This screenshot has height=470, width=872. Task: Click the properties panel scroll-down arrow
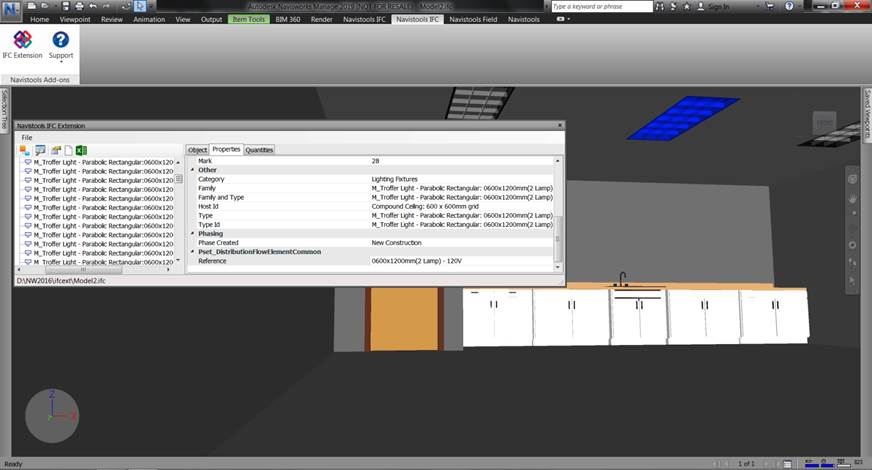(558, 267)
